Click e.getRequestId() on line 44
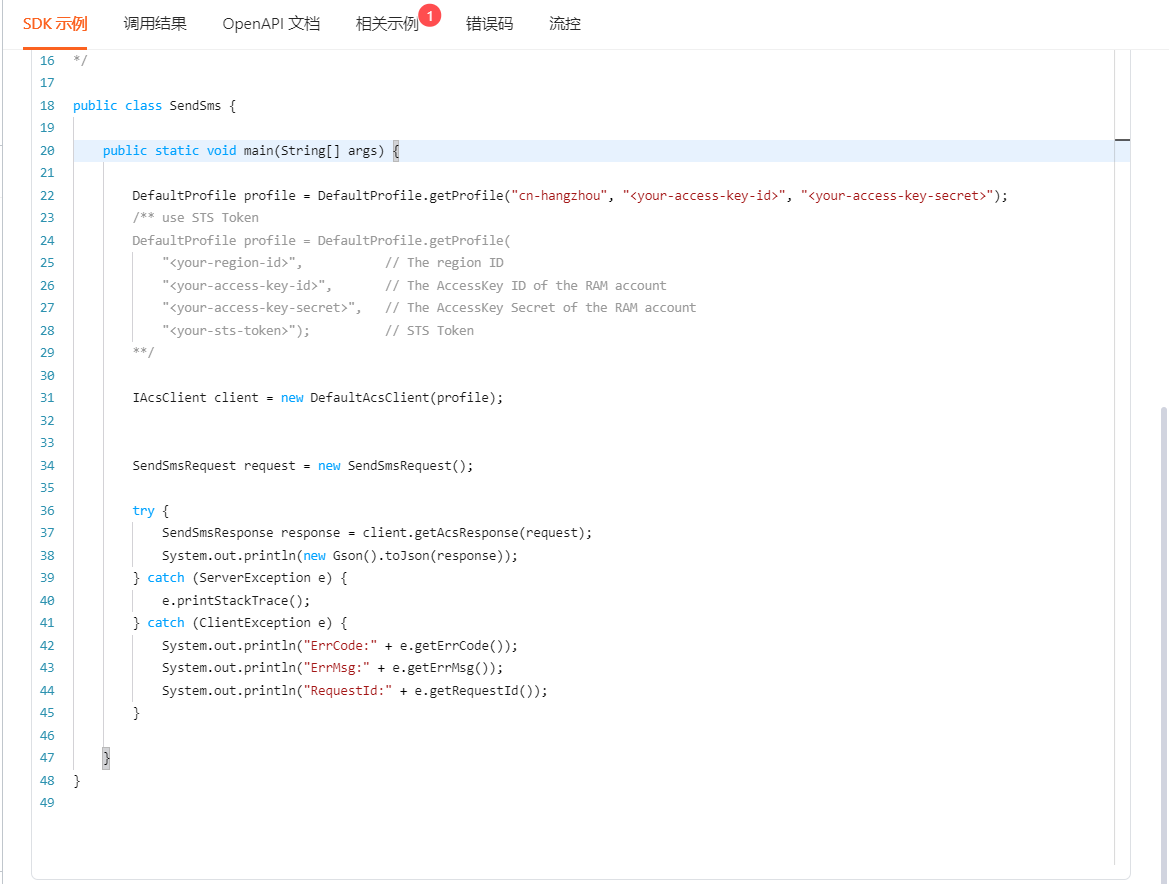Image resolution: width=1169 pixels, height=884 pixels. click(x=477, y=691)
